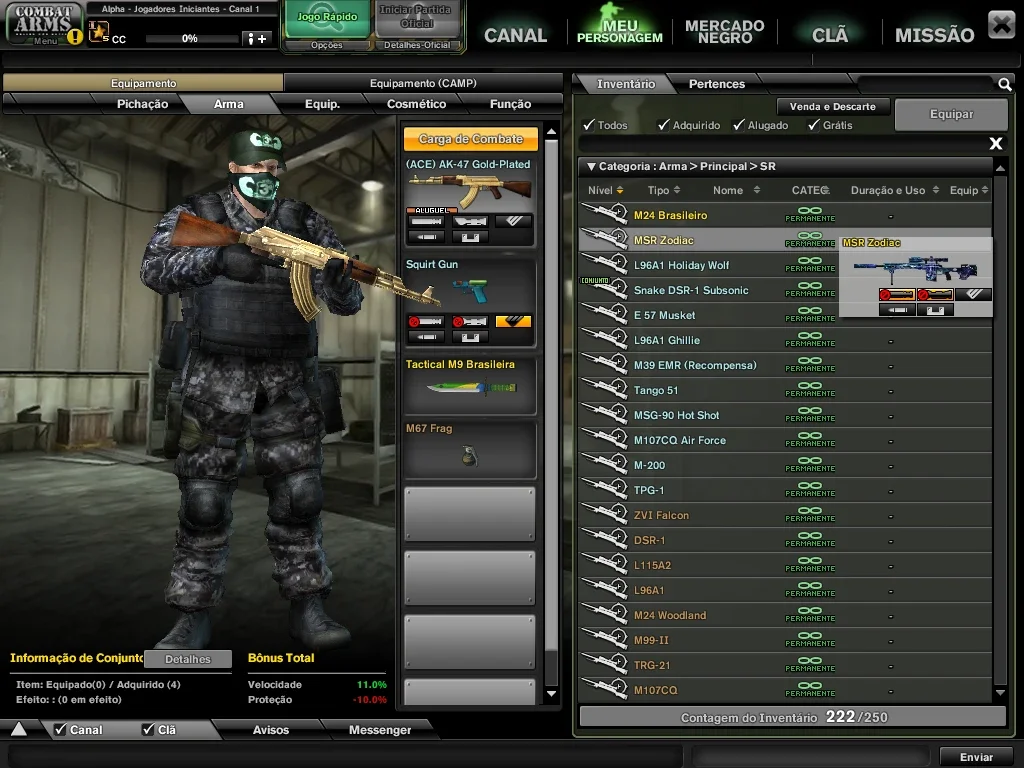Switch to the Função tab
This screenshot has height=768, width=1024.
pyautogui.click(x=510, y=104)
